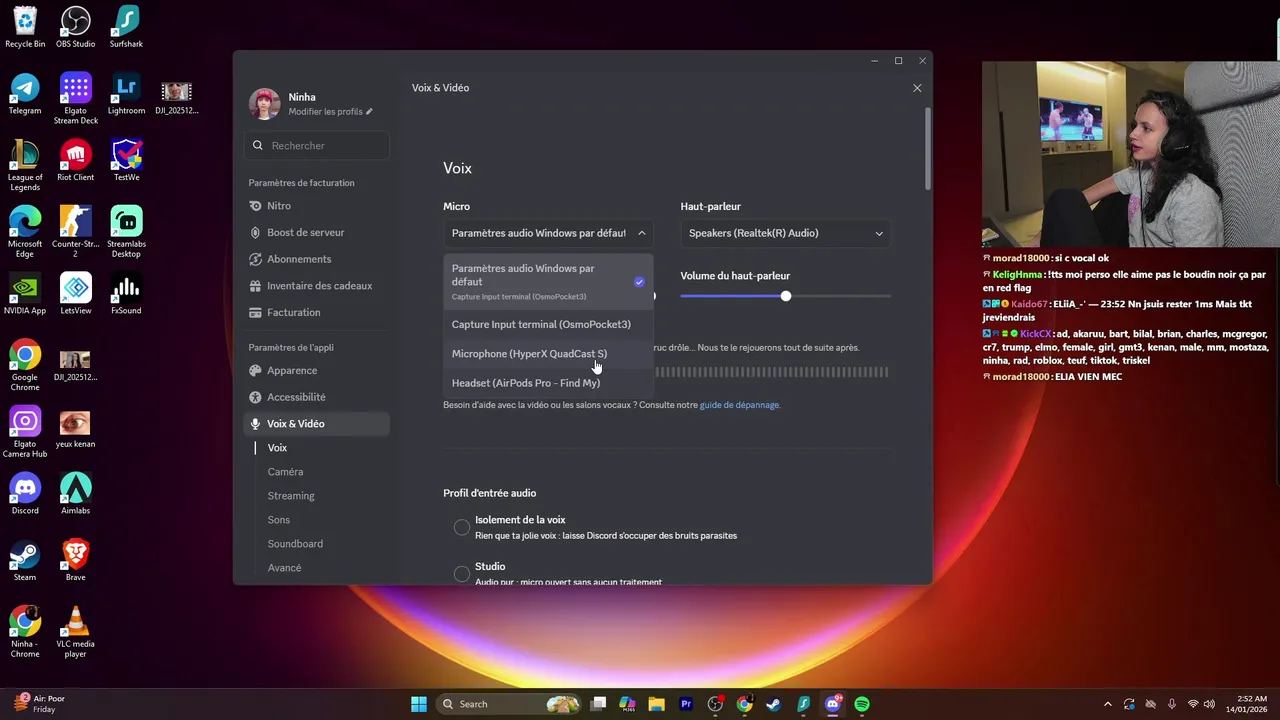Click the settings panel vertical scrollbar
Screen dimensions: 1280x720
point(928,150)
